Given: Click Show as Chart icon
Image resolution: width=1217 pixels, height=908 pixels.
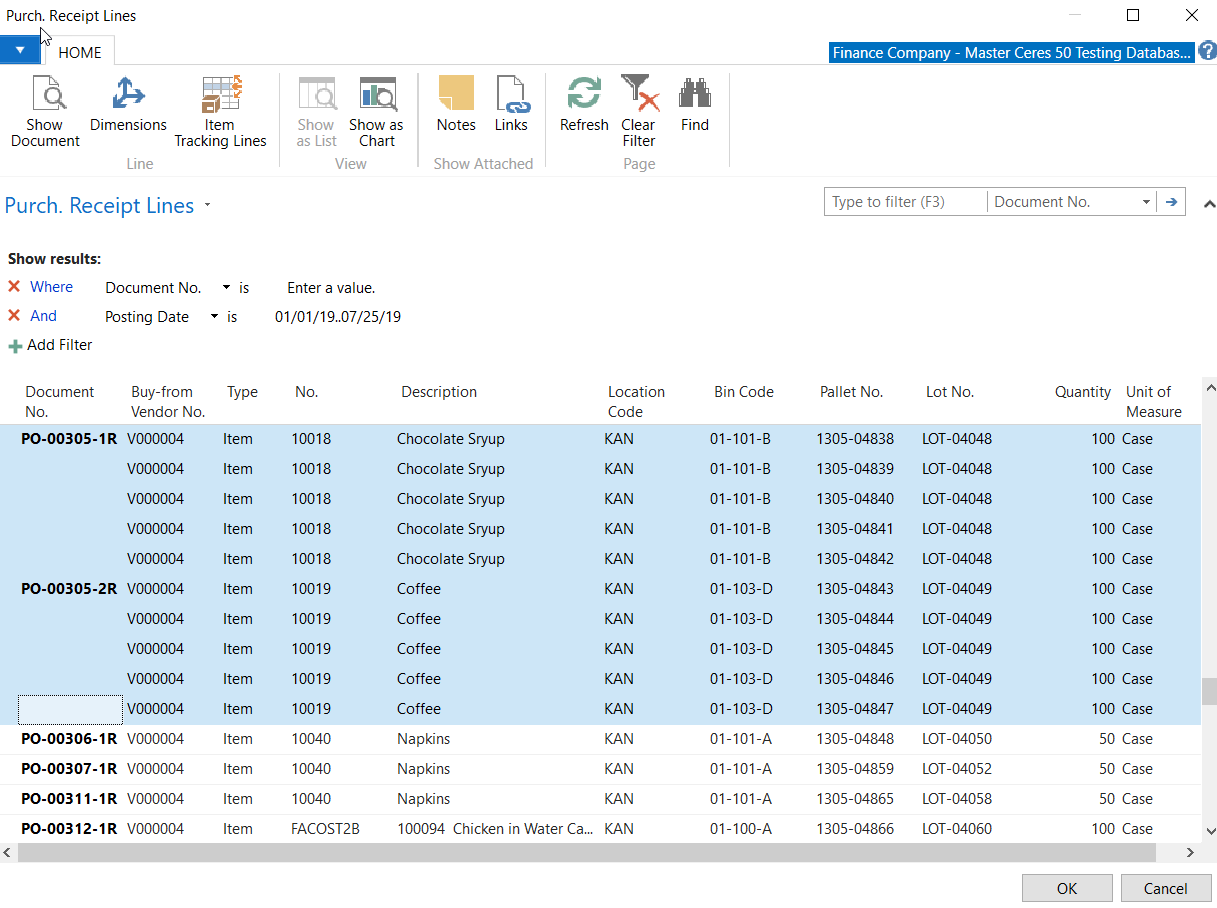Looking at the screenshot, I should click(376, 95).
